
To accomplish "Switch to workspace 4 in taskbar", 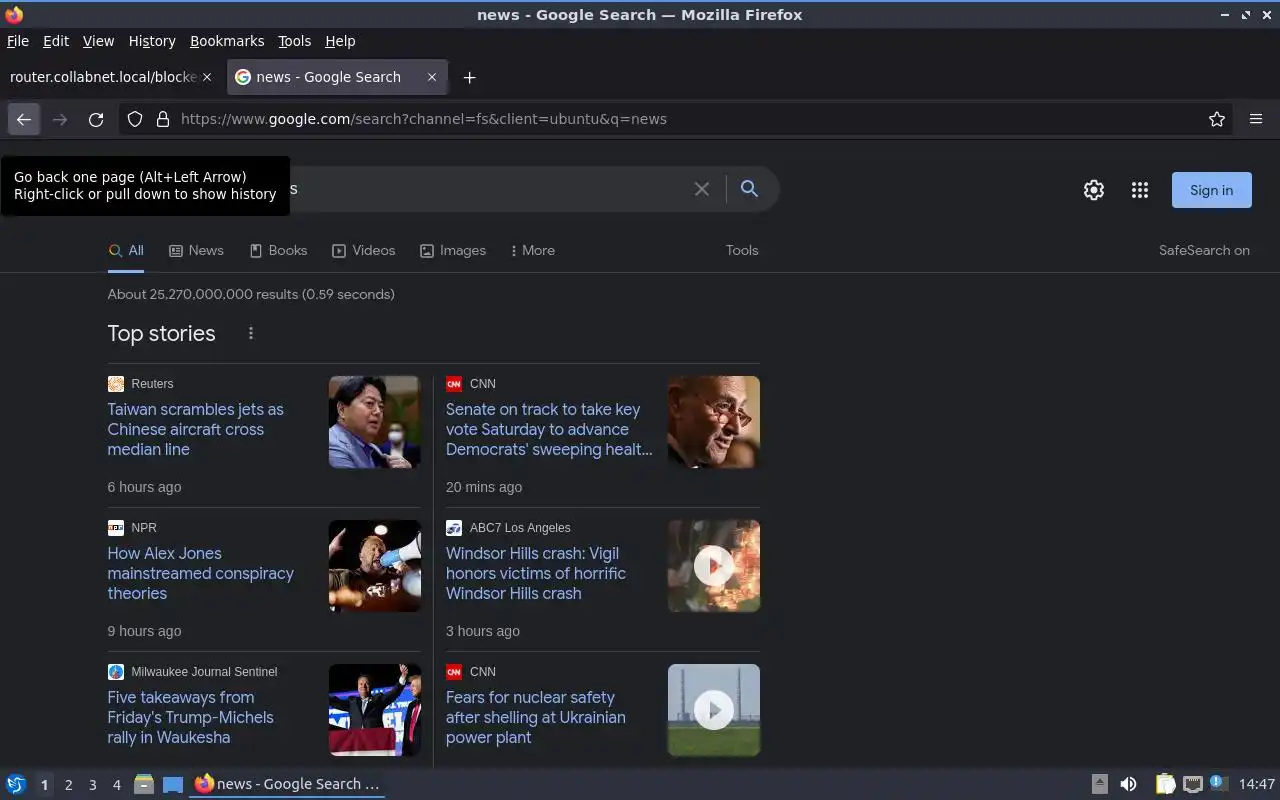I will 116,785.
